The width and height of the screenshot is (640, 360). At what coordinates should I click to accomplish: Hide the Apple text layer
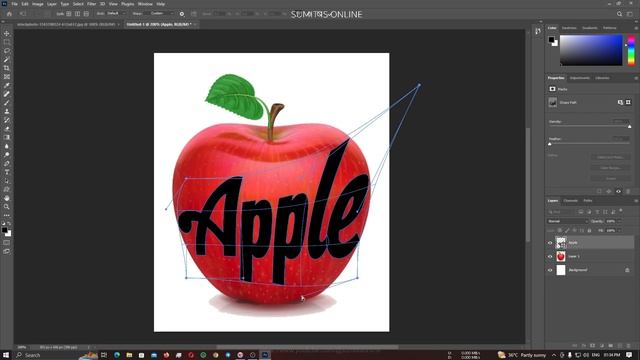click(x=550, y=243)
